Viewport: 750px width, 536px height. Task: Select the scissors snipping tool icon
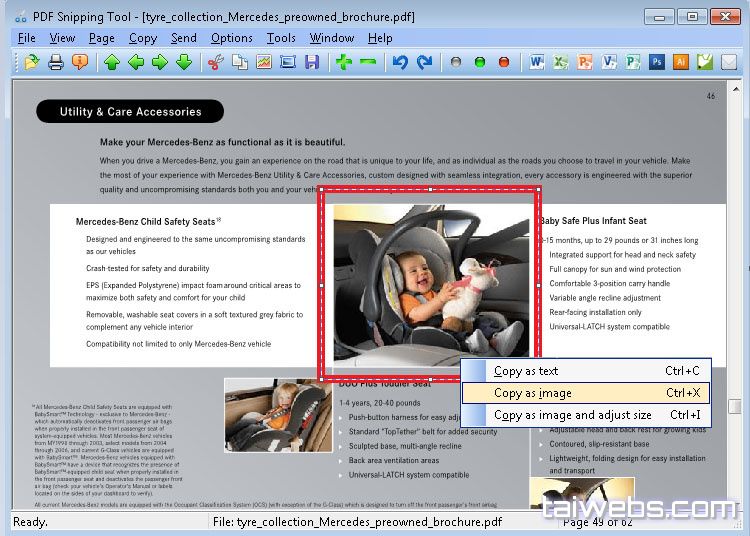216,62
